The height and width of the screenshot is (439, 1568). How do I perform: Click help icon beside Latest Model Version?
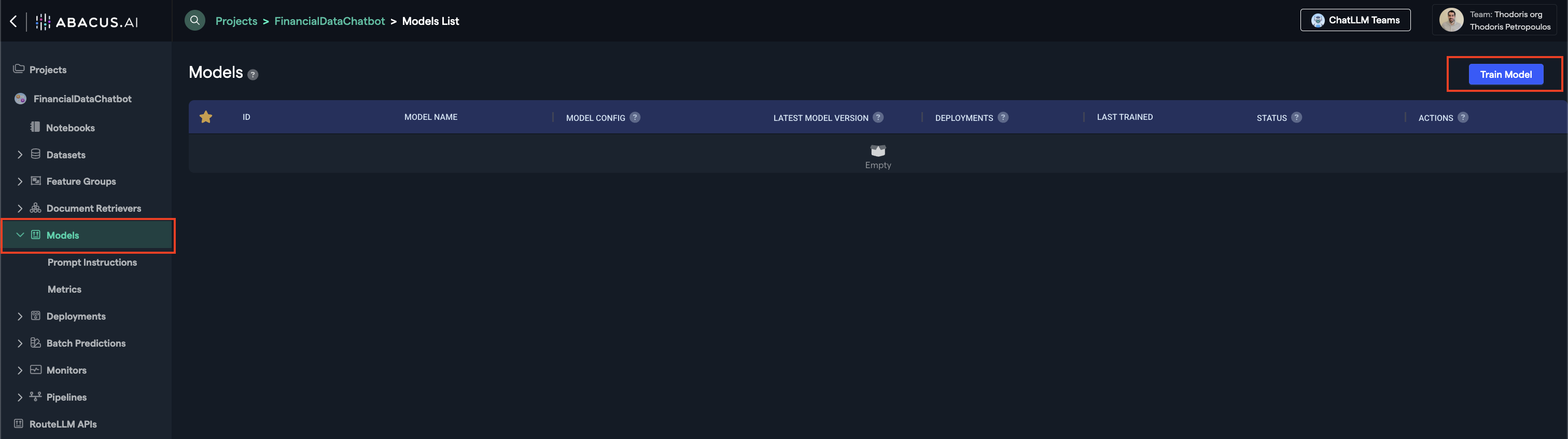(x=878, y=117)
